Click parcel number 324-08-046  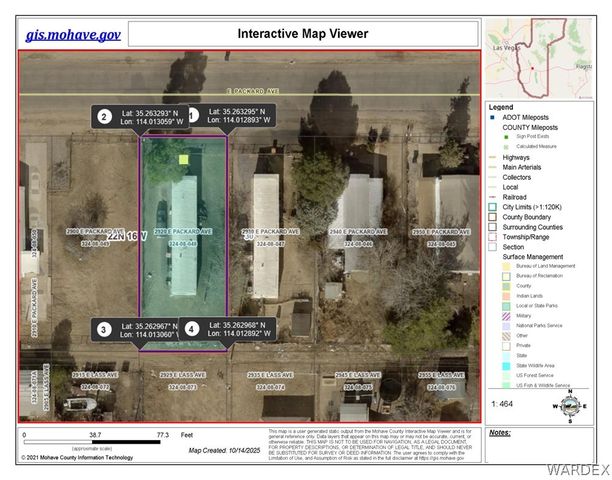358,244
